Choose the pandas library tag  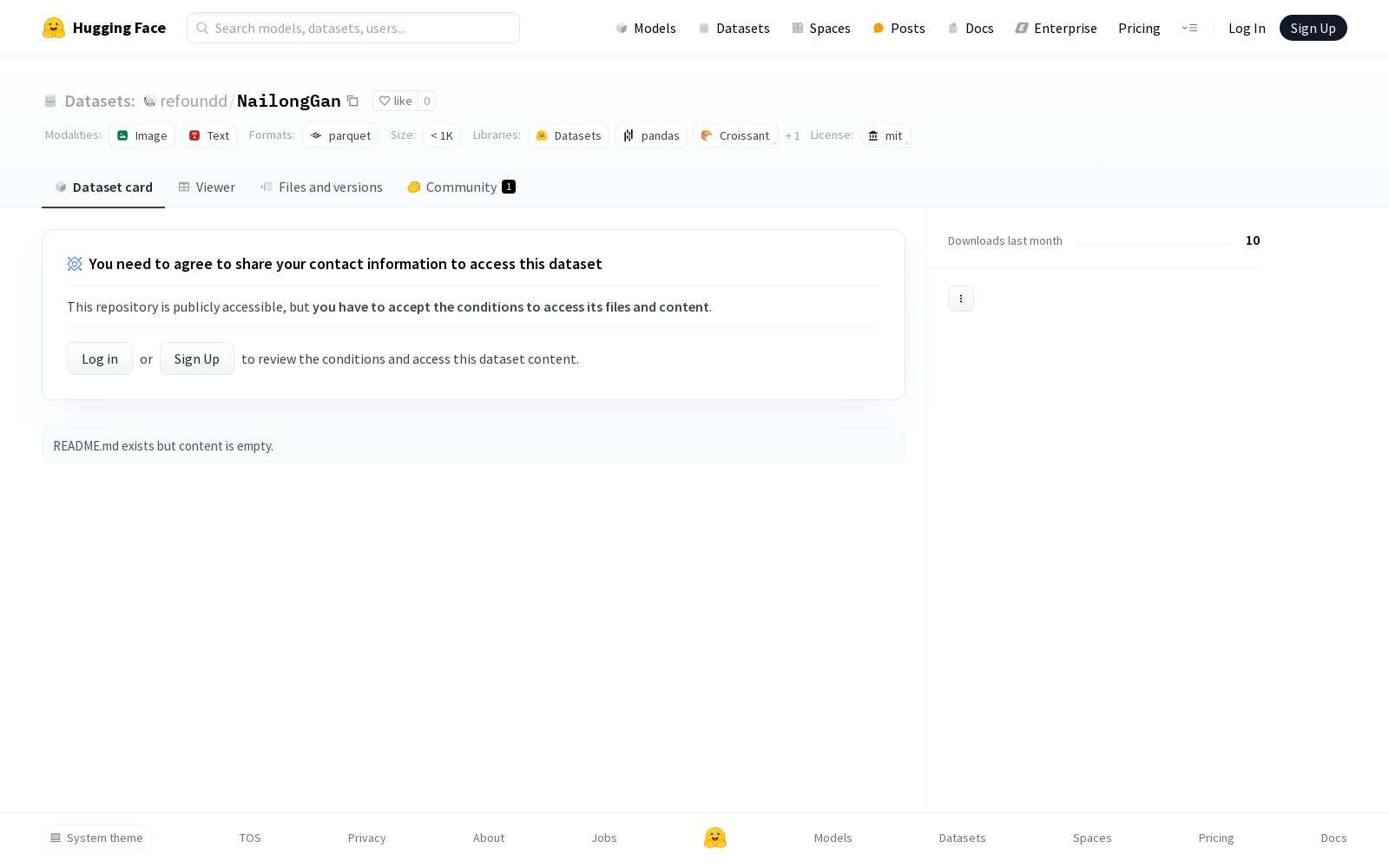[651, 135]
